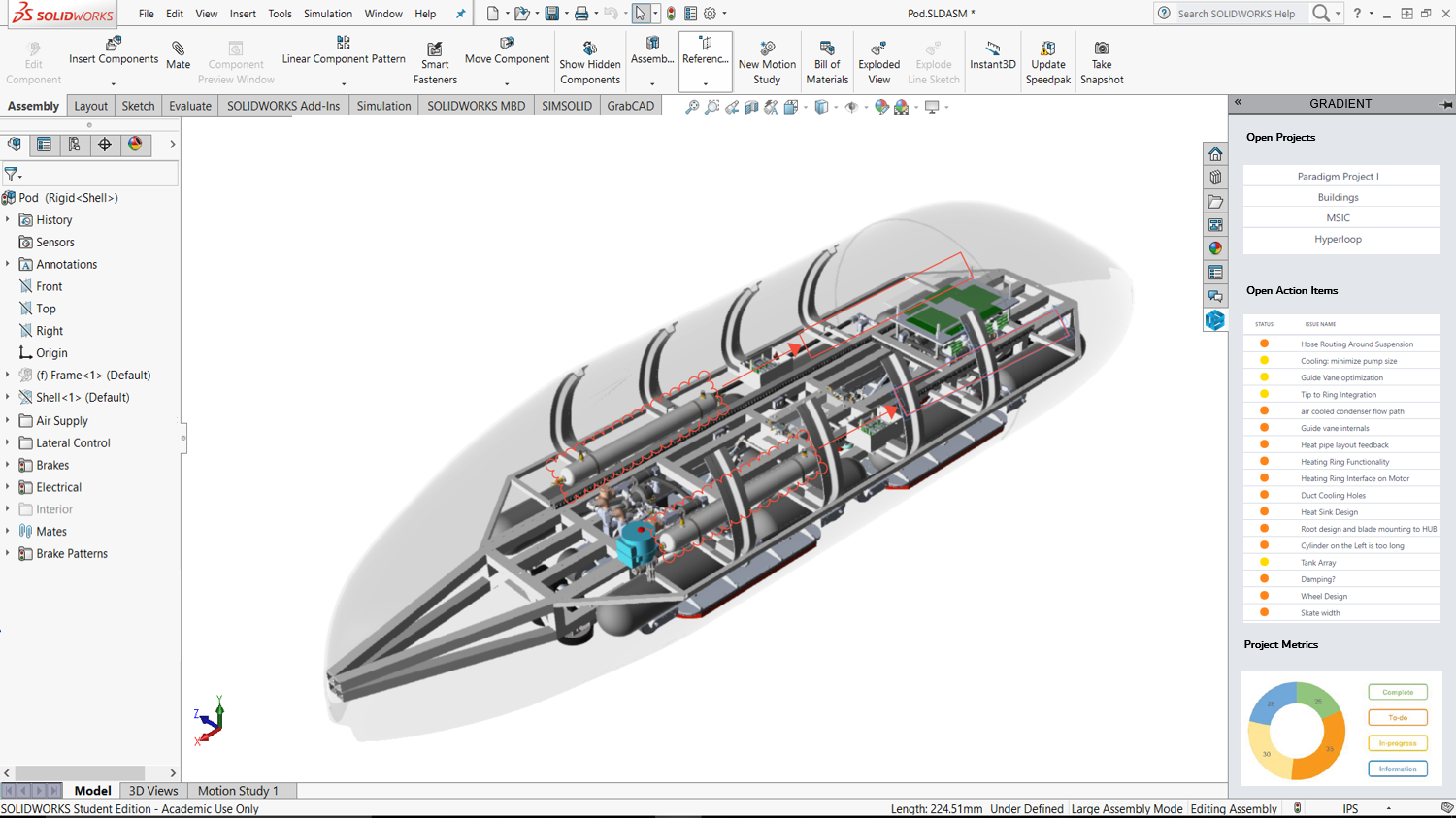The height and width of the screenshot is (818, 1456).
Task: Expand the Annotations folder
Action: point(8,264)
